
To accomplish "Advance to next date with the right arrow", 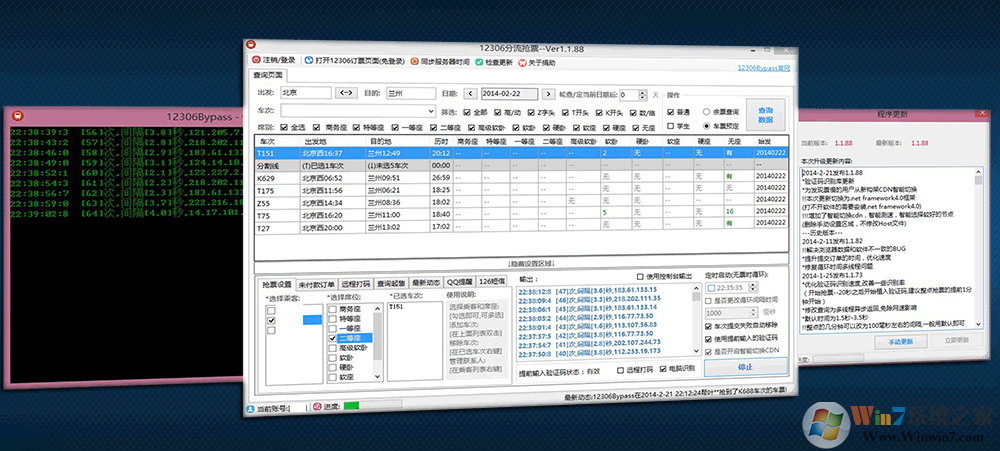I will coord(547,93).
